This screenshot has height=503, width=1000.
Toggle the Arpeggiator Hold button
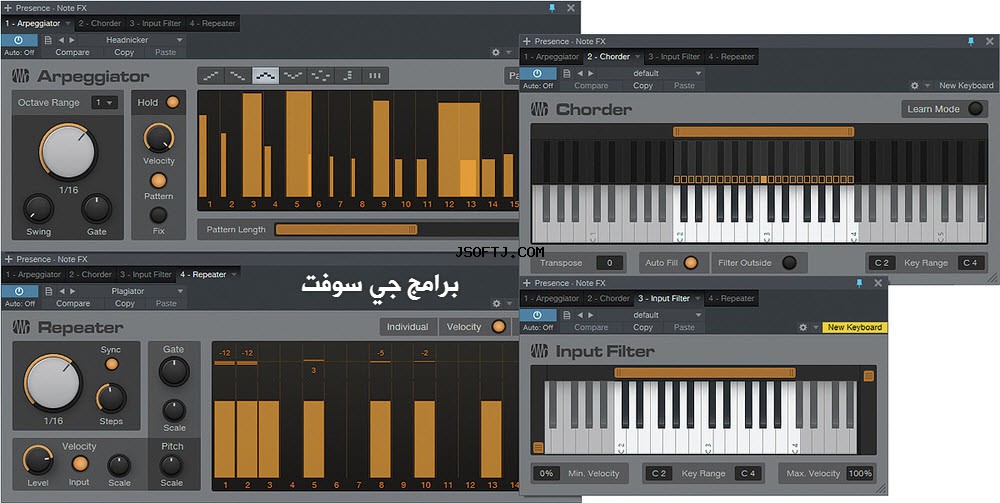[x=172, y=102]
